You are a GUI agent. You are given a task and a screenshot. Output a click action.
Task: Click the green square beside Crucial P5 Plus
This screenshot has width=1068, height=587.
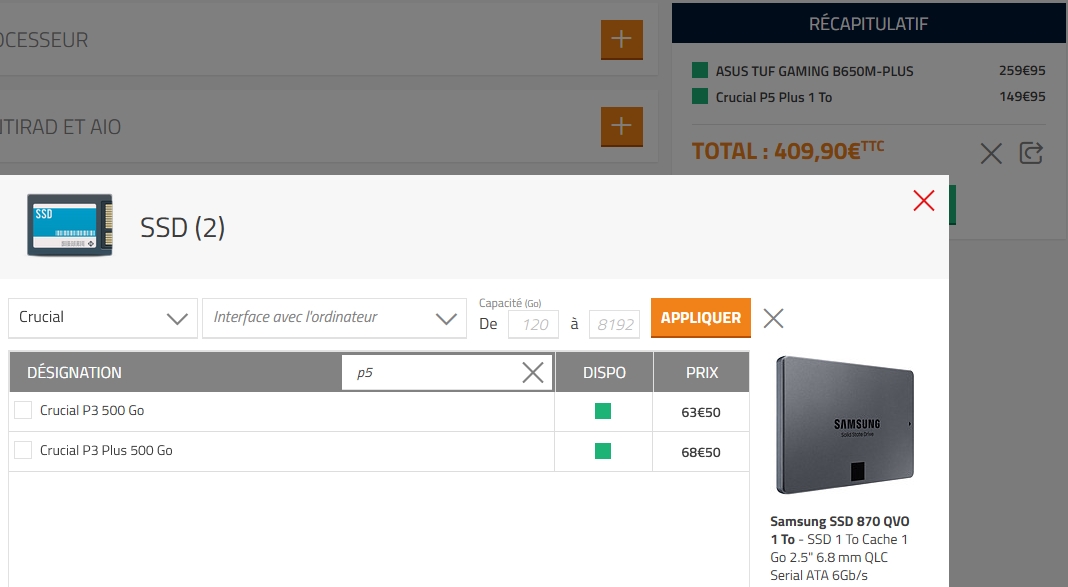[700, 96]
